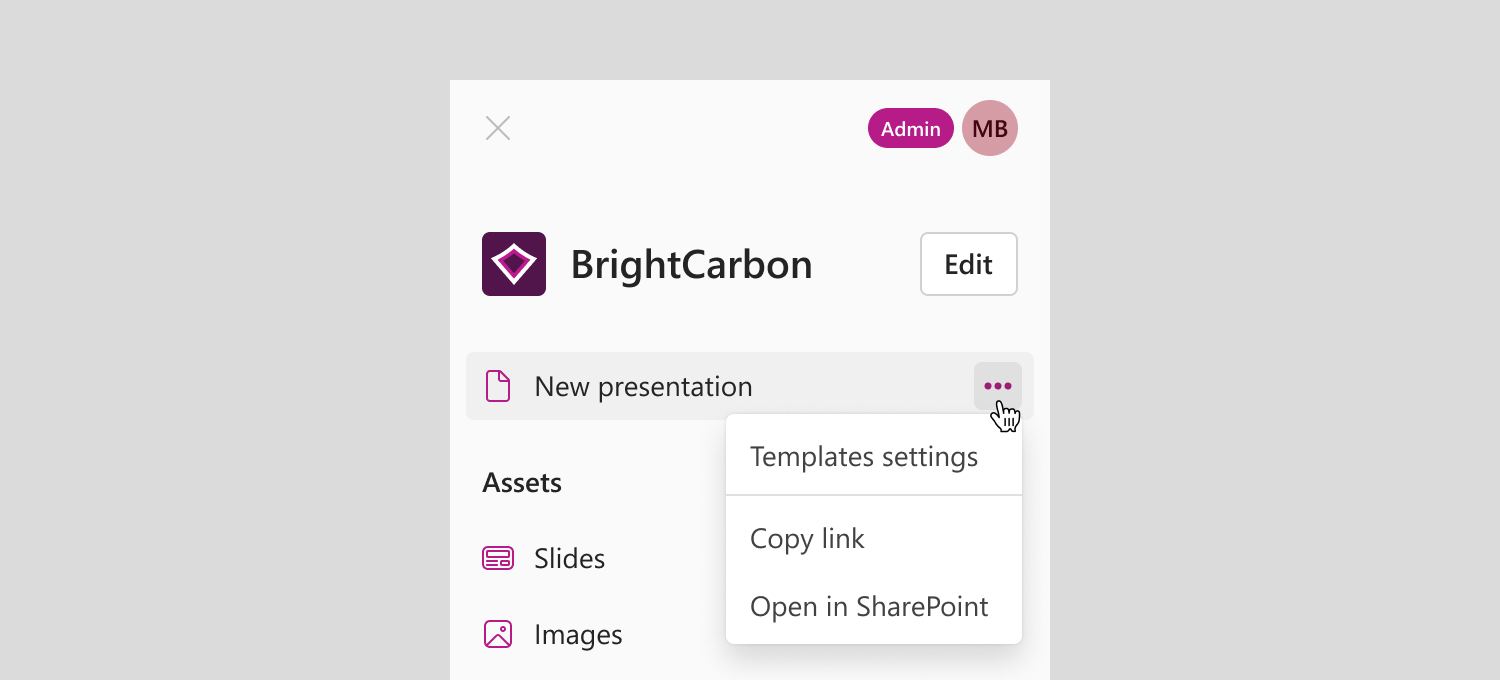Select the New presentation label
This screenshot has height=680, width=1500.
[643, 387]
